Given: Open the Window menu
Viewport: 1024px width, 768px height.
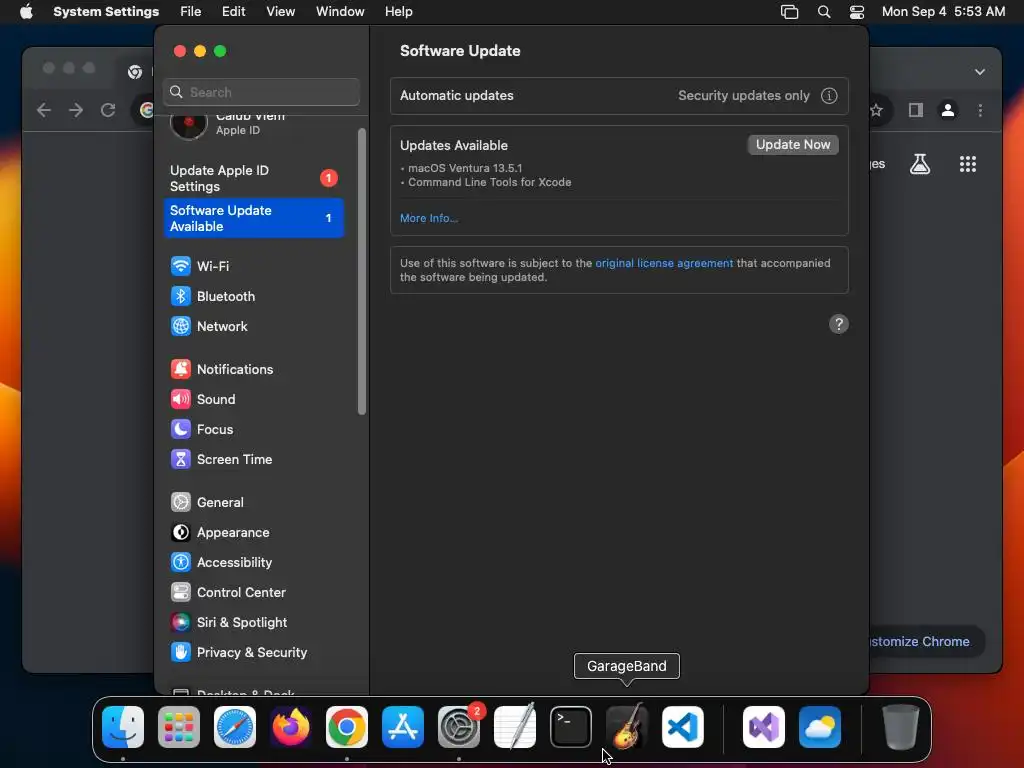Looking at the screenshot, I should [x=340, y=12].
